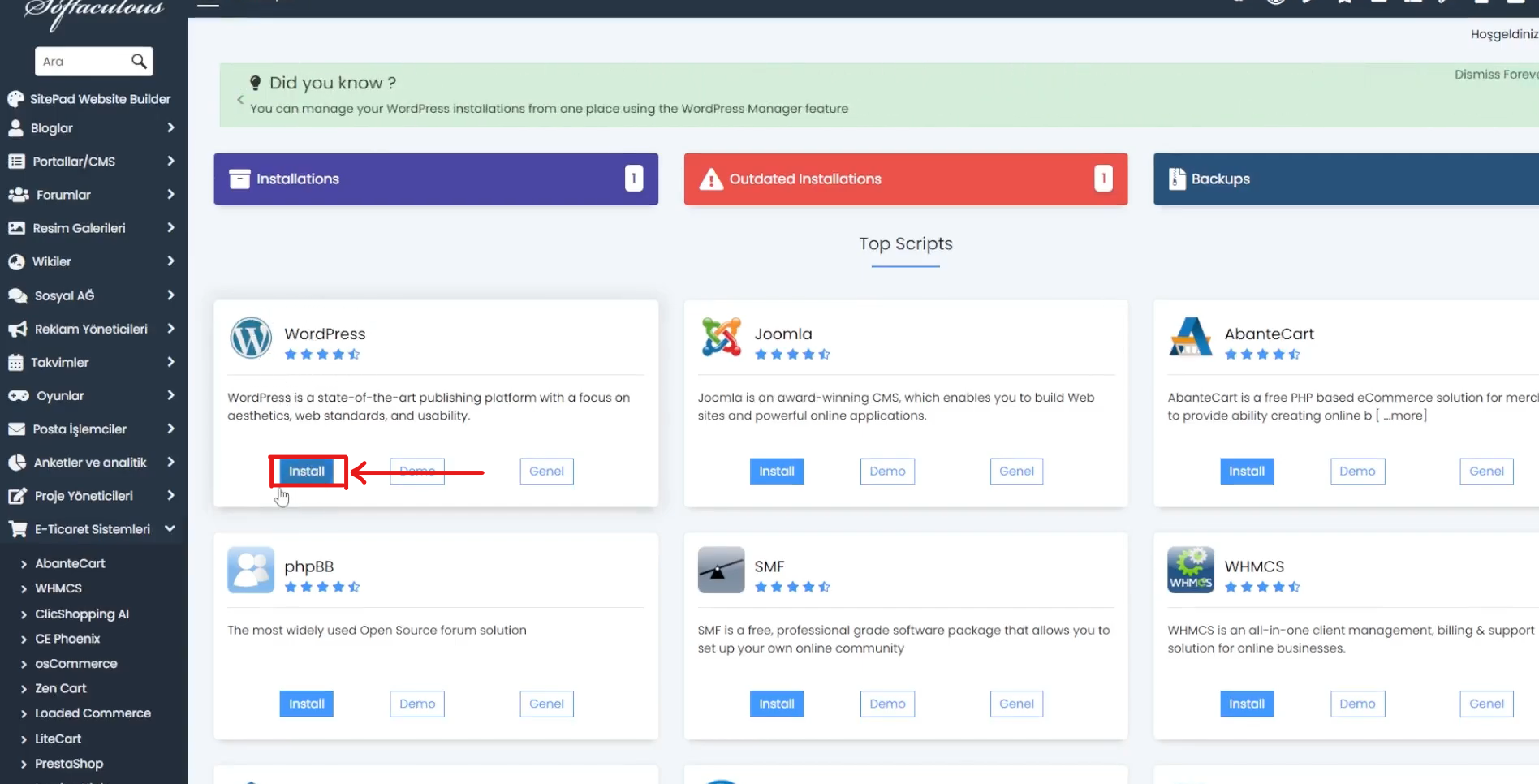Image resolution: width=1539 pixels, height=784 pixels.
Task: Click the SMF logo icon
Action: click(721, 570)
